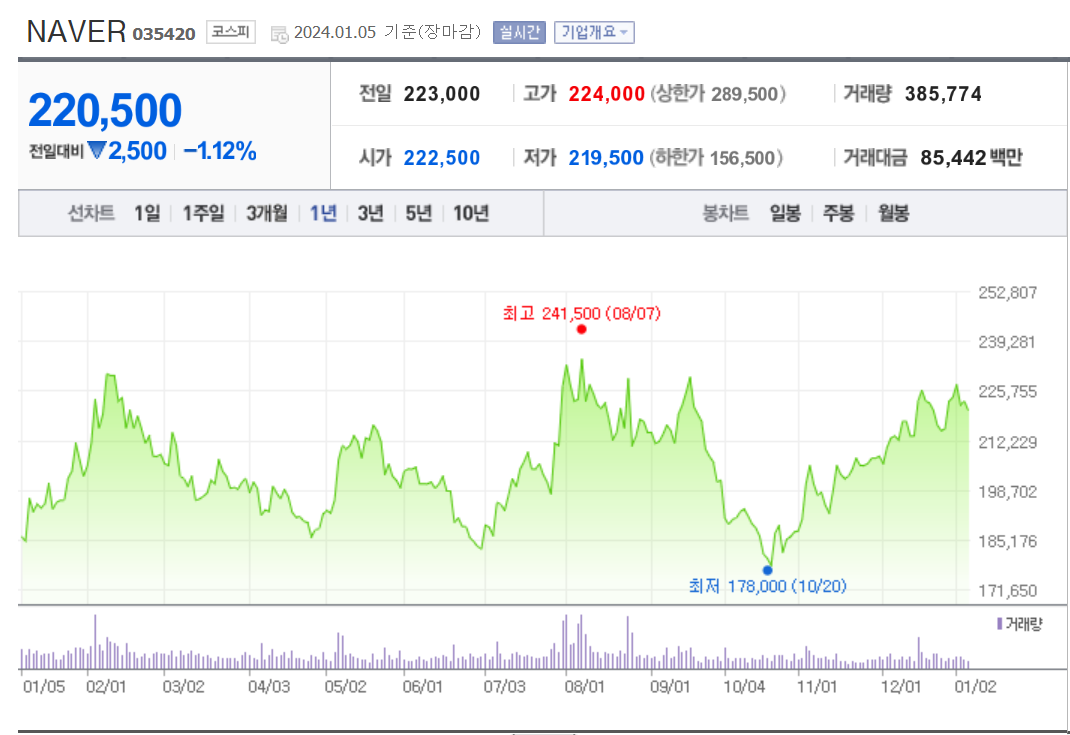Click the 03/02 x-axis date
The height and width of the screenshot is (735, 1070).
184,687
